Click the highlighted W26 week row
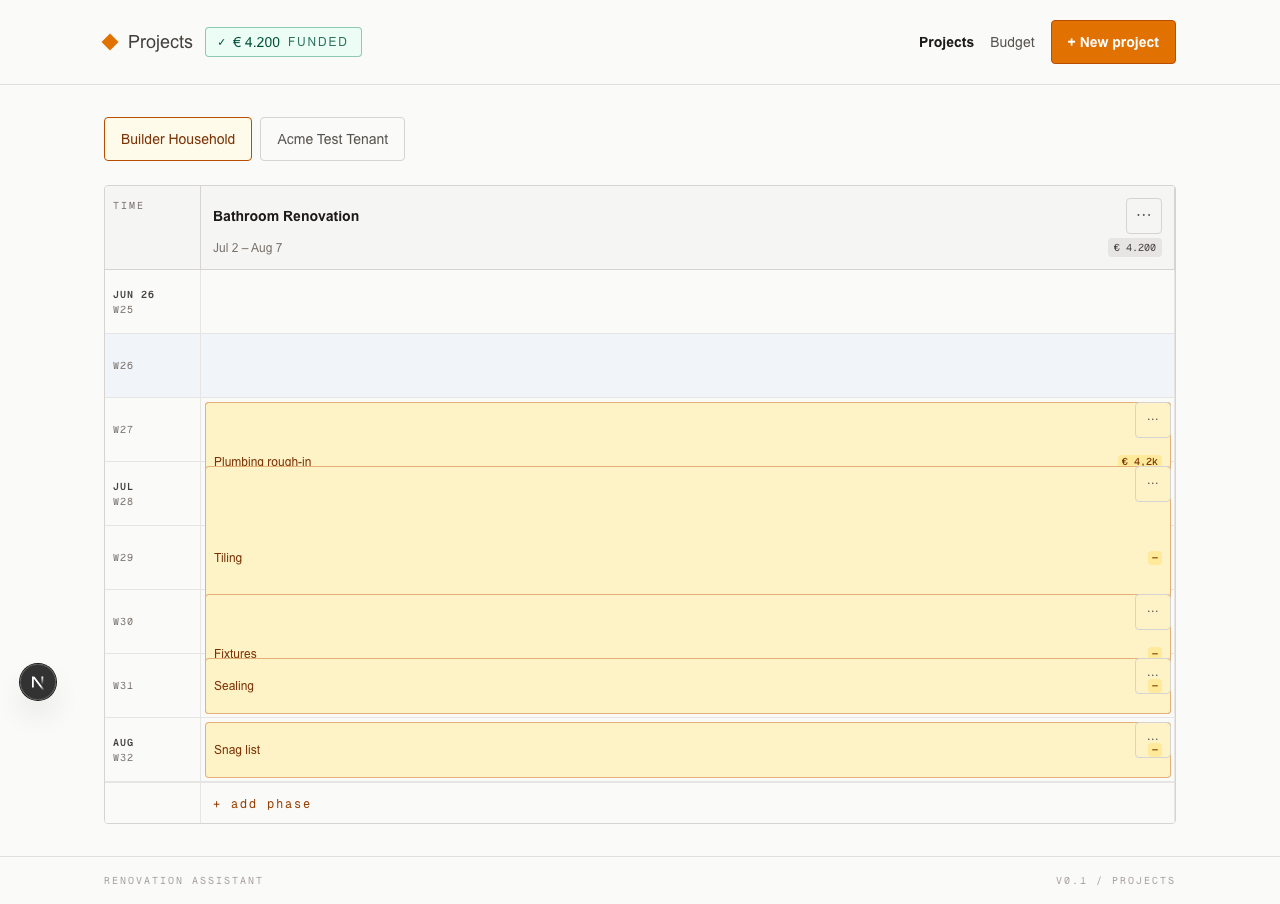This screenshot has height=904, width=1280. 640,366
